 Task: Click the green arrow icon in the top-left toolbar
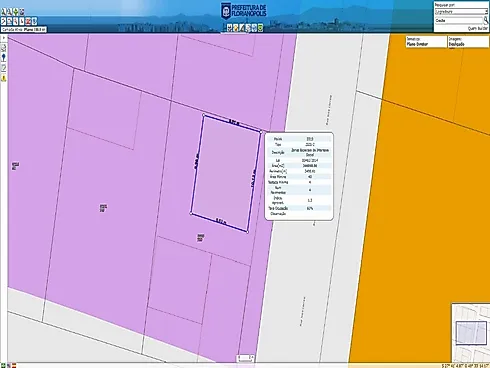tap(16, 12)
